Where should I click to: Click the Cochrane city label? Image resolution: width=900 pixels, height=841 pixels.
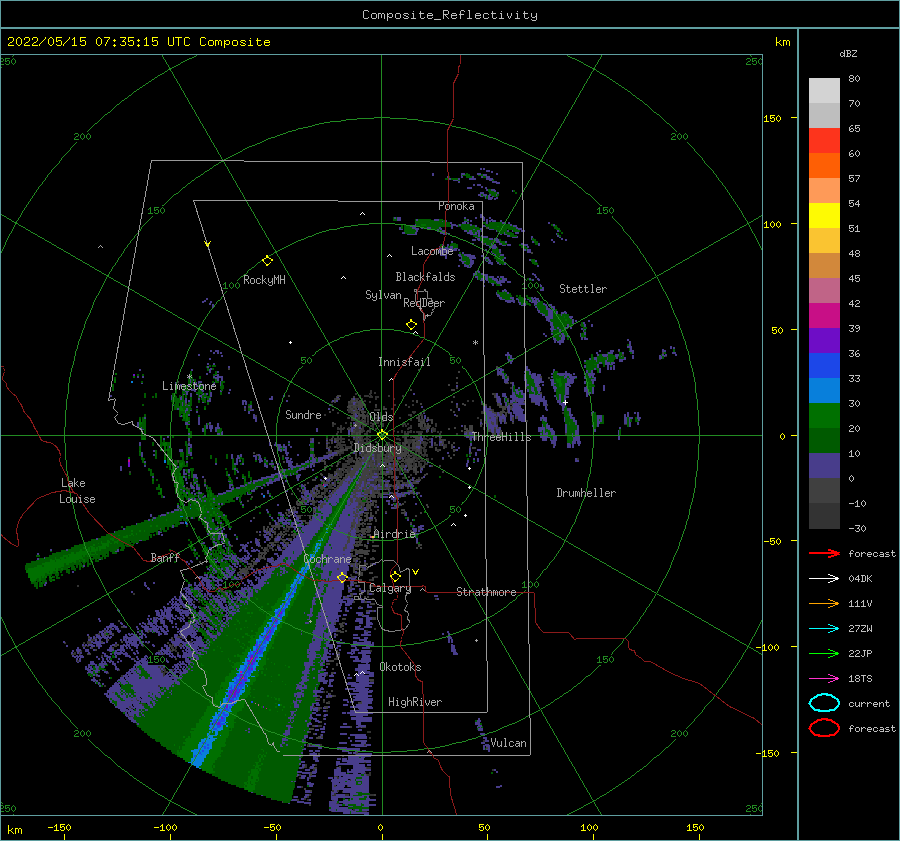[x=327, y=559]
